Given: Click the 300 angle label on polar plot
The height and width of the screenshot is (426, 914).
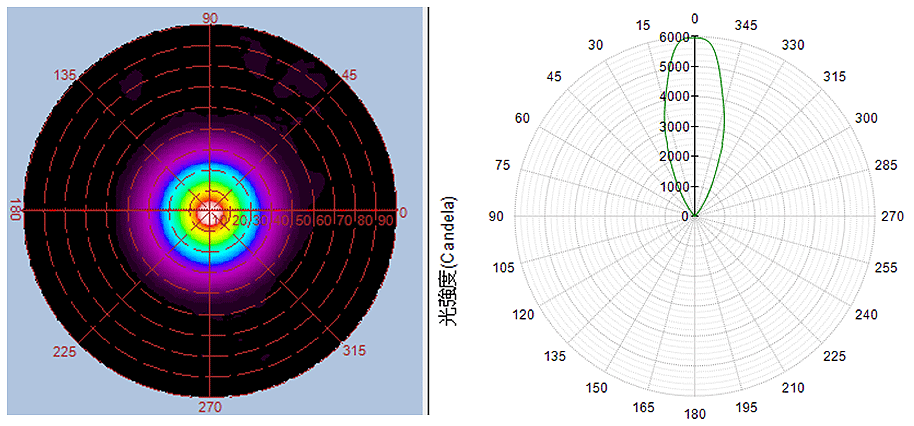Looking at the screenshot, I should [866, 118].
